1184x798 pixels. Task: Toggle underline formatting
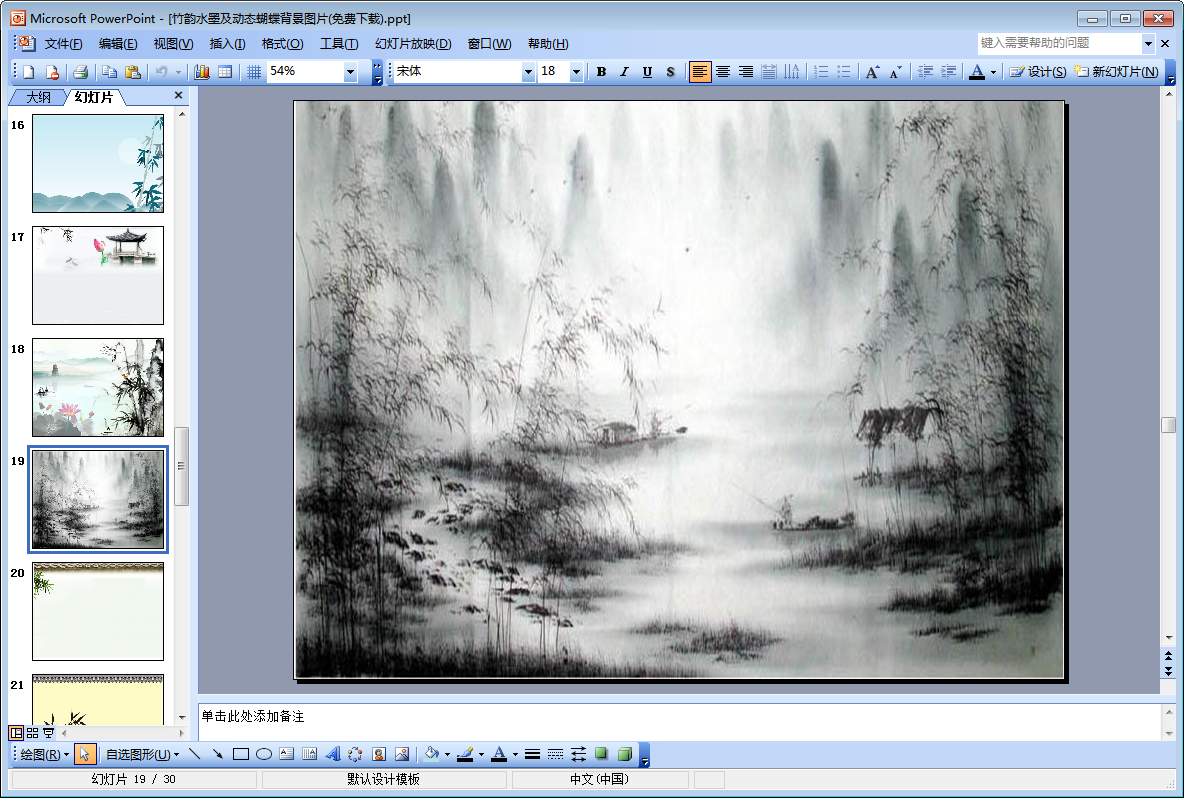coord(647,72)
